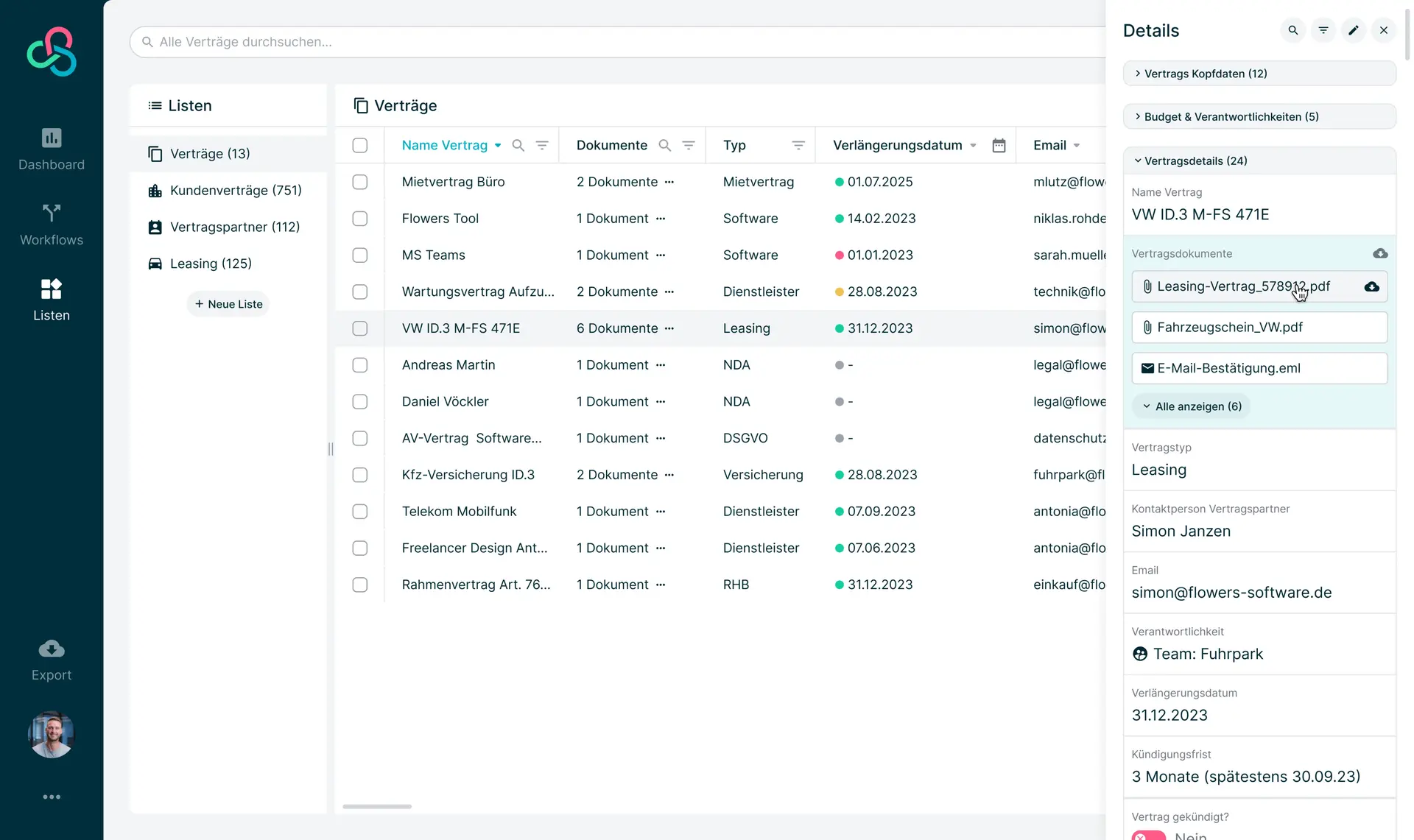Open more options for MS Teams documents
Screen dimensions: 1414x840
tap(661, 255)
